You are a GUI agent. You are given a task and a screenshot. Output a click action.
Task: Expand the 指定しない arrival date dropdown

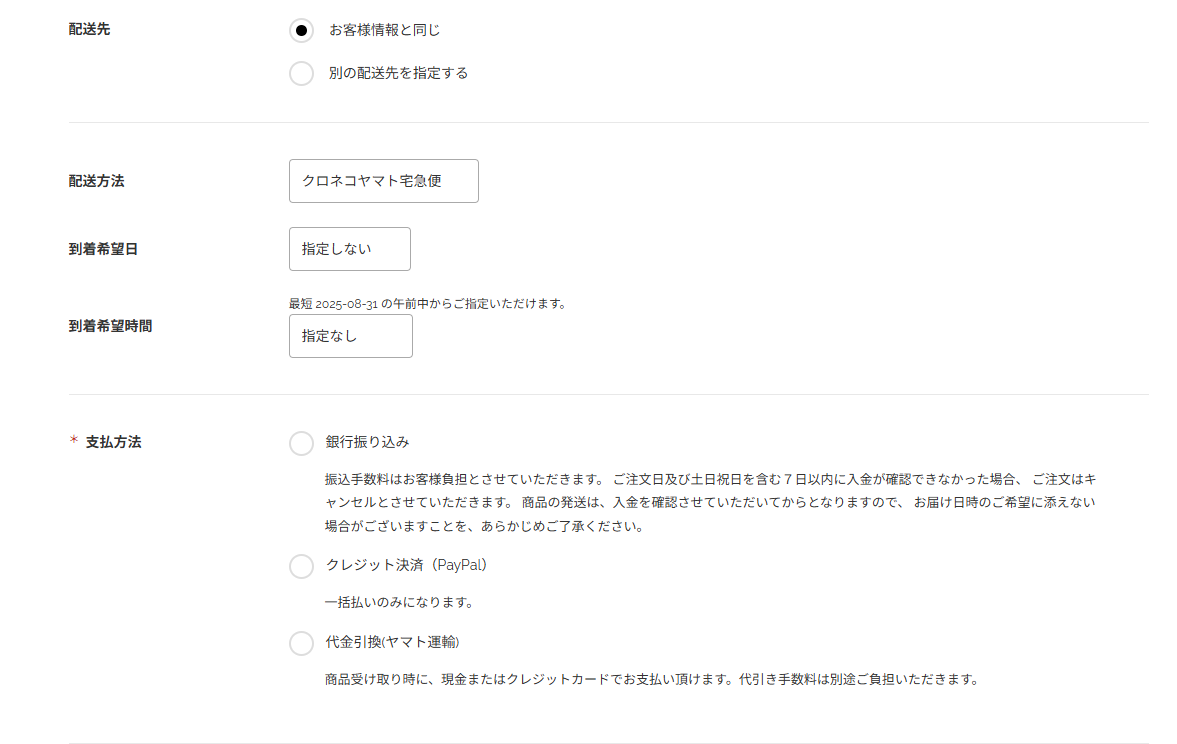point(349,249)
